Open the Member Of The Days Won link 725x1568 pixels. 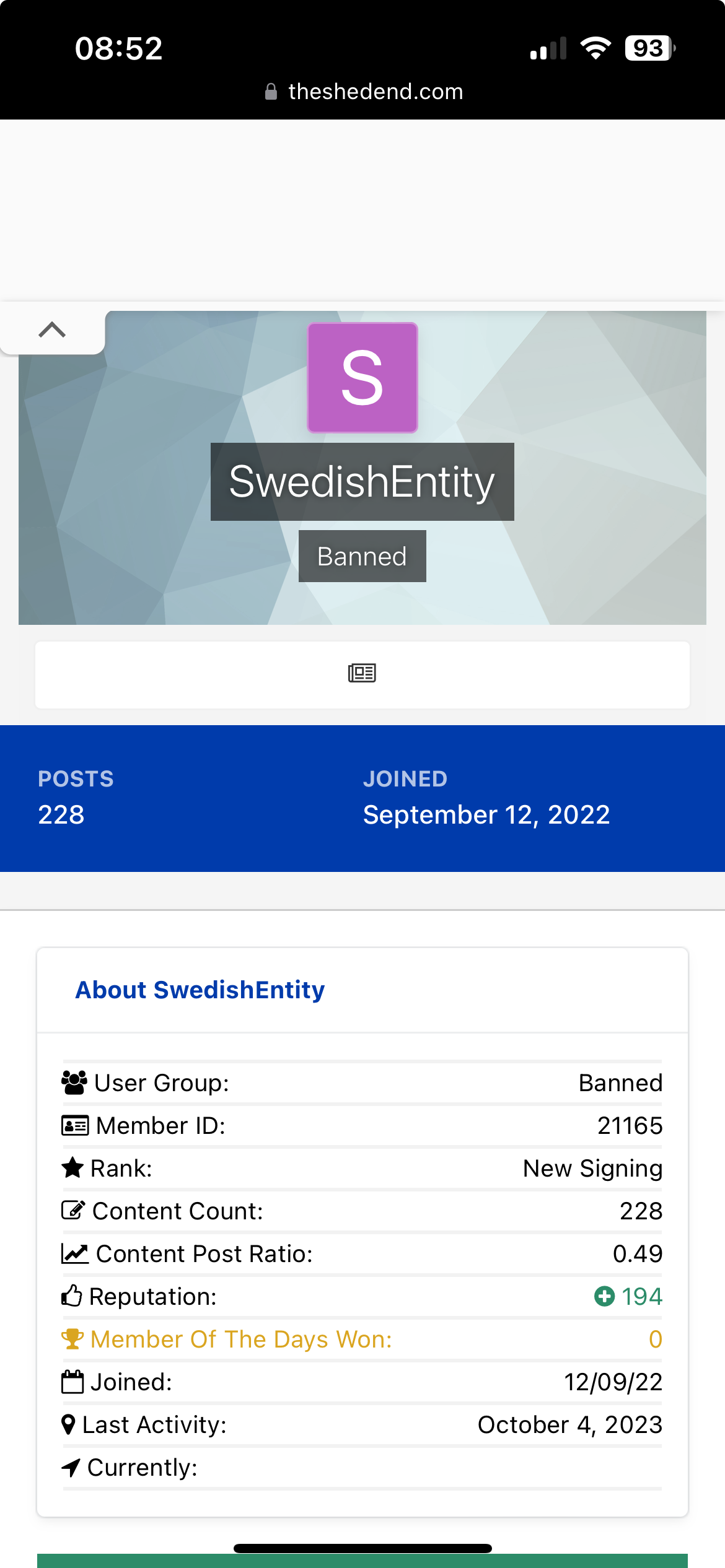pos(241,1339)
